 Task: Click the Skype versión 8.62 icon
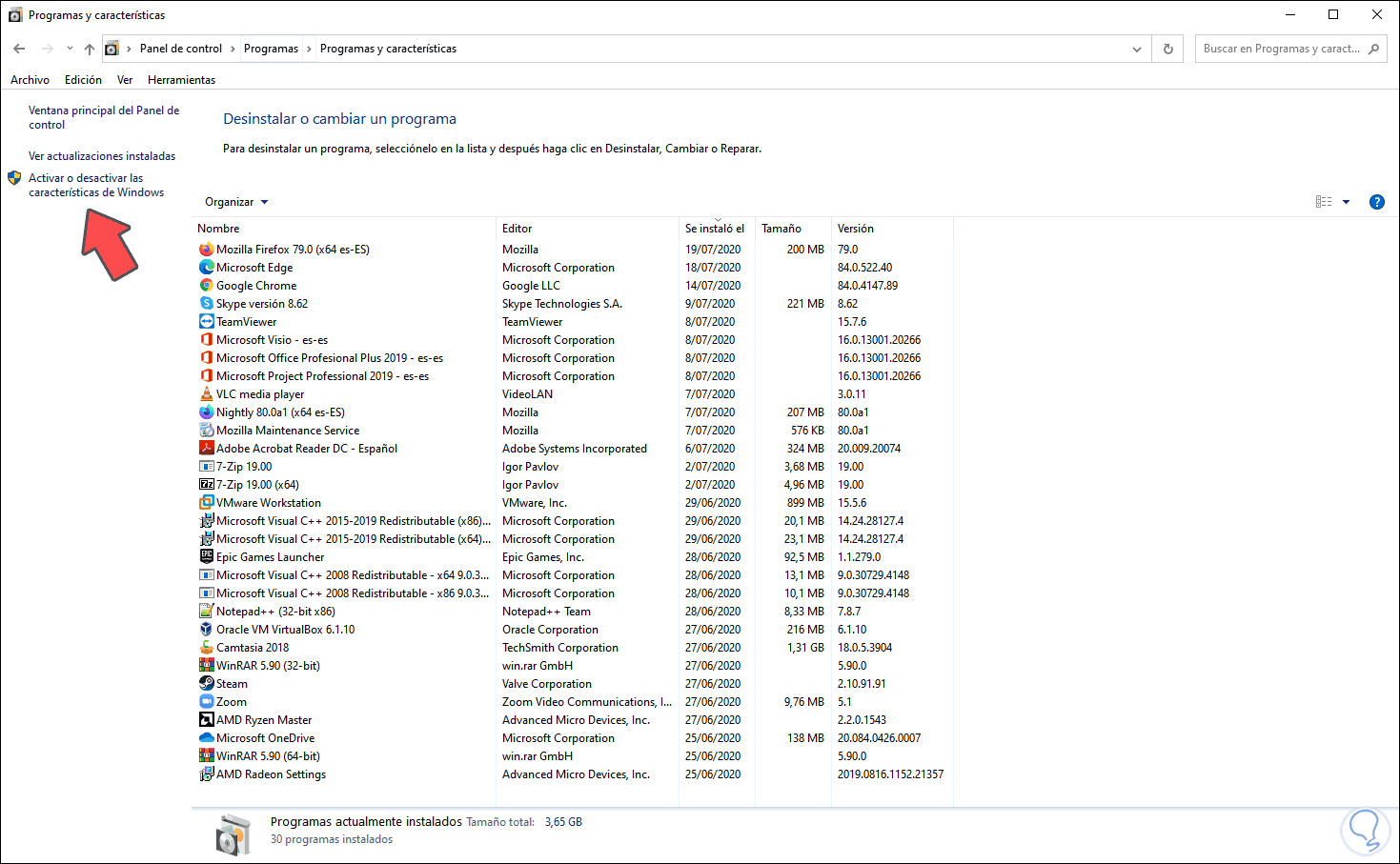tap(206, 304)
